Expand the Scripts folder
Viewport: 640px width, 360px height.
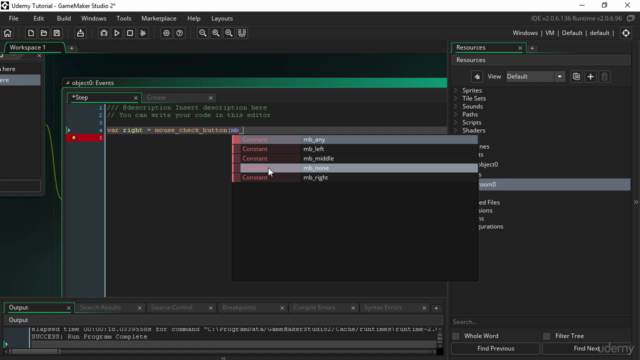click(x=456, y=122)
